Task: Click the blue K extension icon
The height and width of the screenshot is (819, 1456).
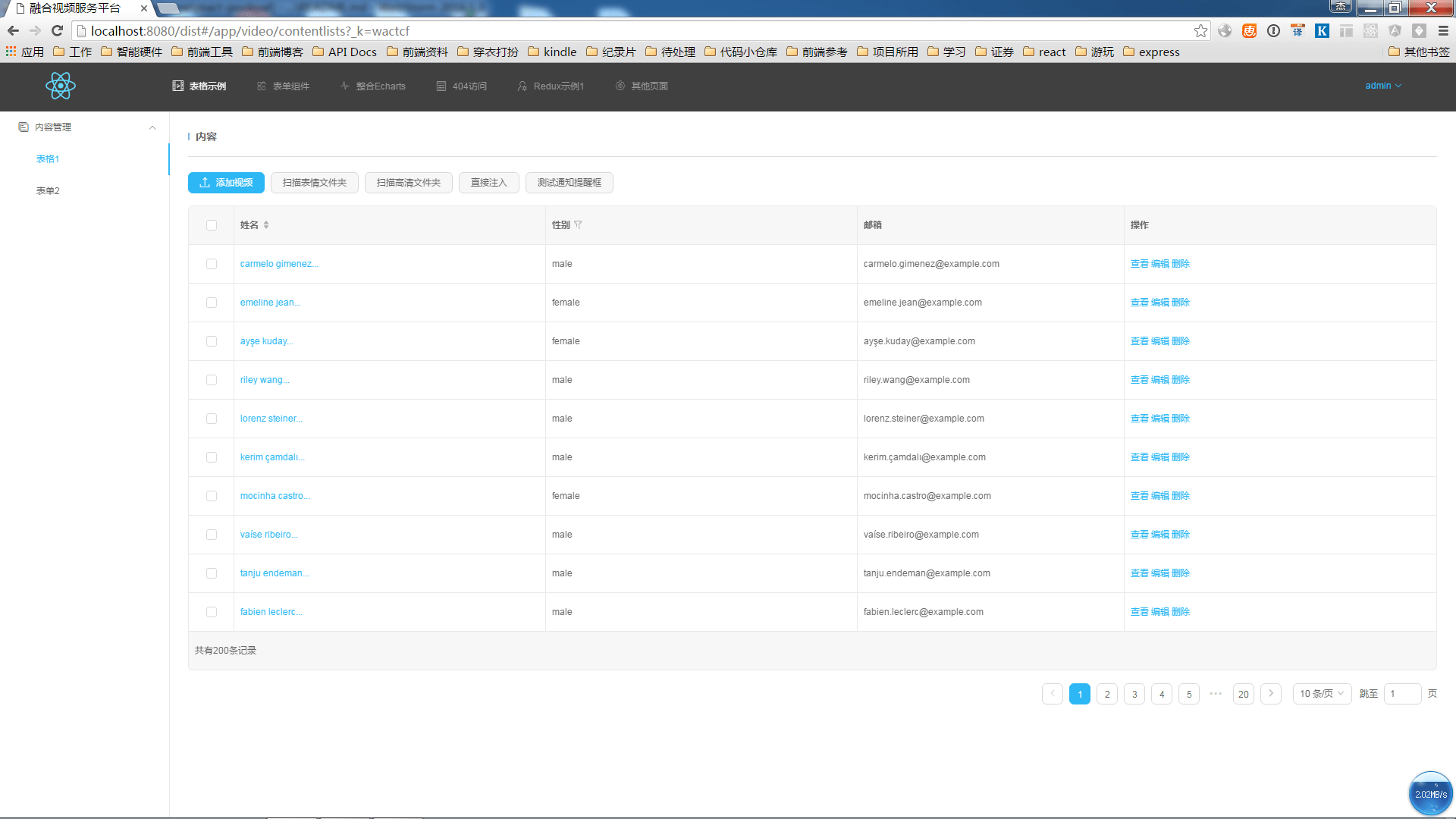Action: click(1322, 31)
